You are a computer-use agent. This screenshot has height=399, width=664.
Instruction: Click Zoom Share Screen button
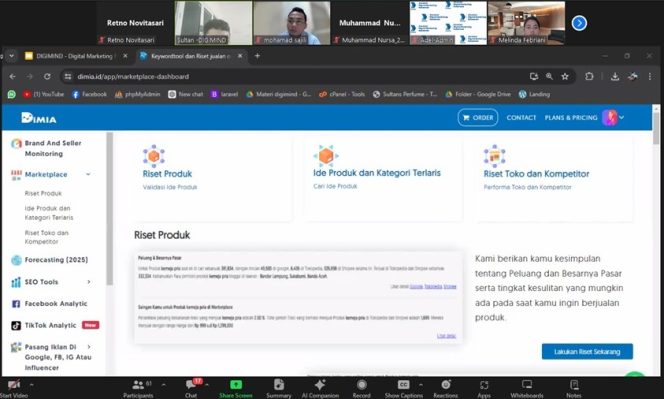[236, 389]
